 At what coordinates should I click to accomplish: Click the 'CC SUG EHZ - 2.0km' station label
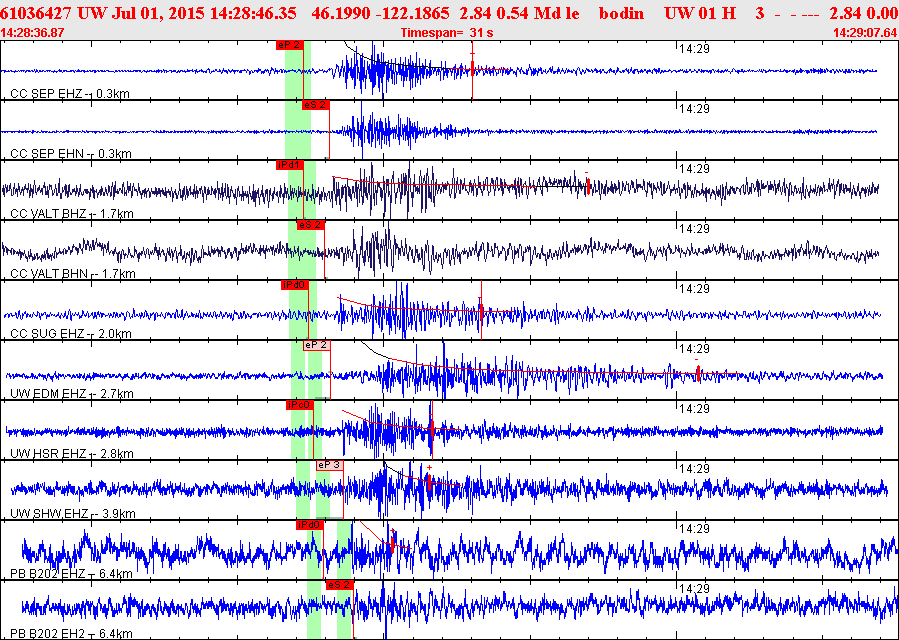click(71, 334)
